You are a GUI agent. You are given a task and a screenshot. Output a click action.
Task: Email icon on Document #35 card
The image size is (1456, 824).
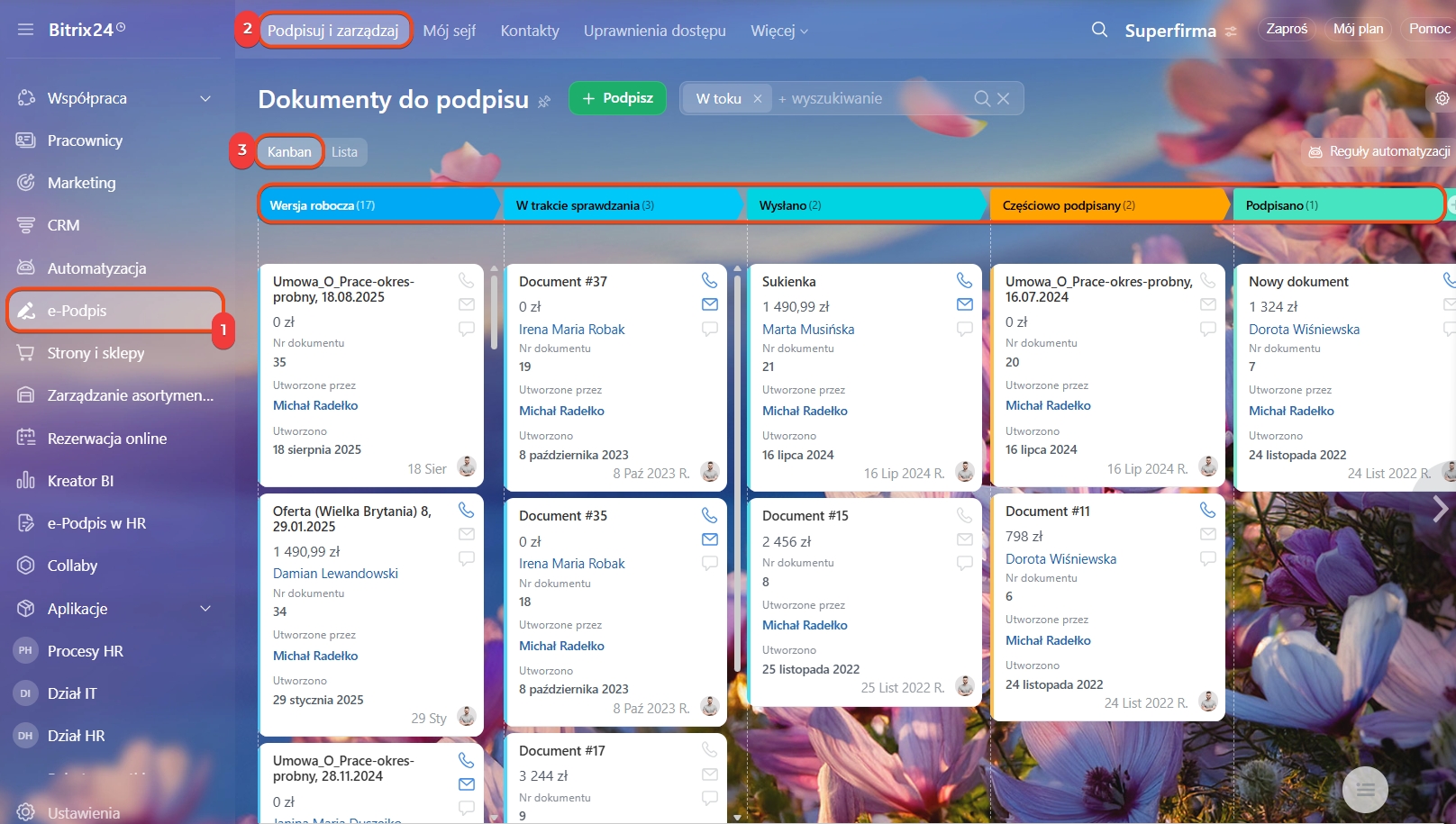710,539
